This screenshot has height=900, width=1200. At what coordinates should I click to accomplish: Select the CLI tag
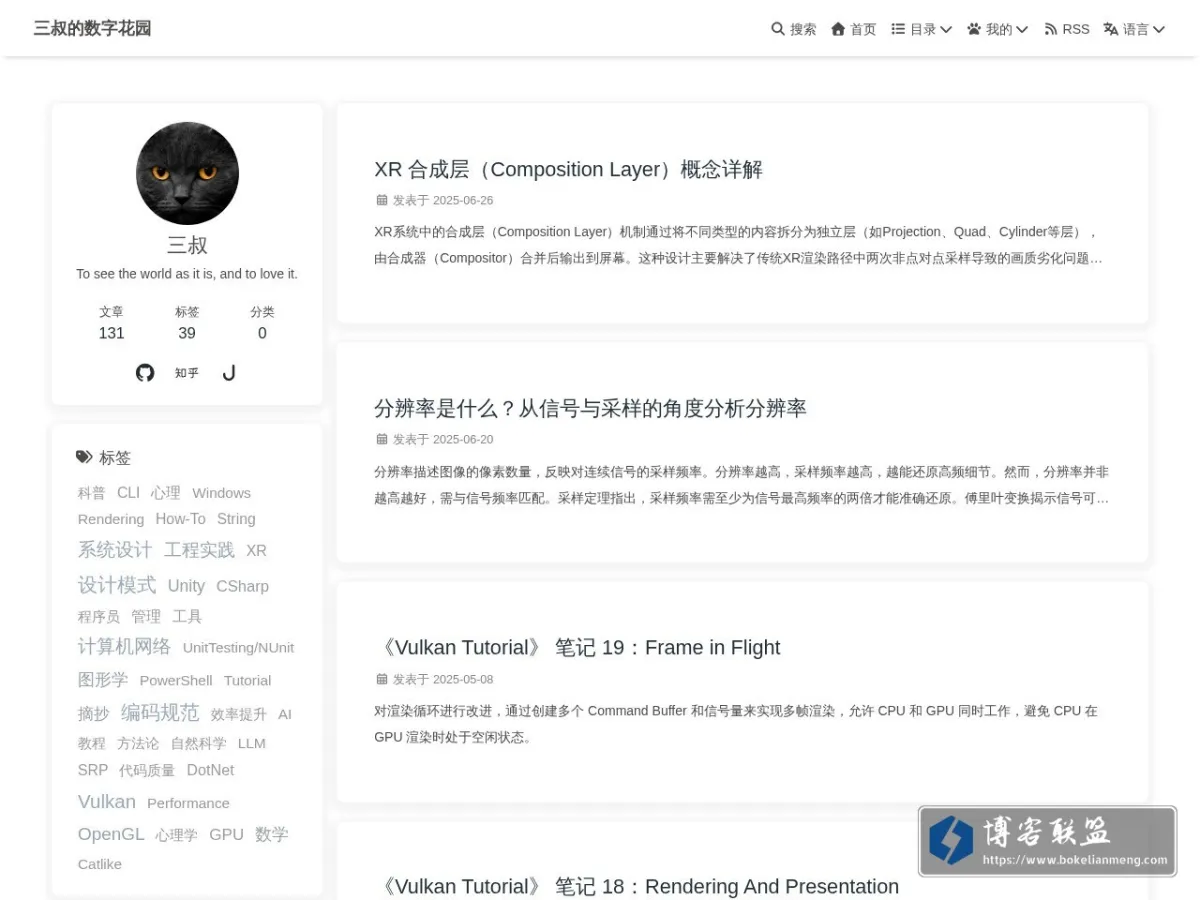(128, 492)
